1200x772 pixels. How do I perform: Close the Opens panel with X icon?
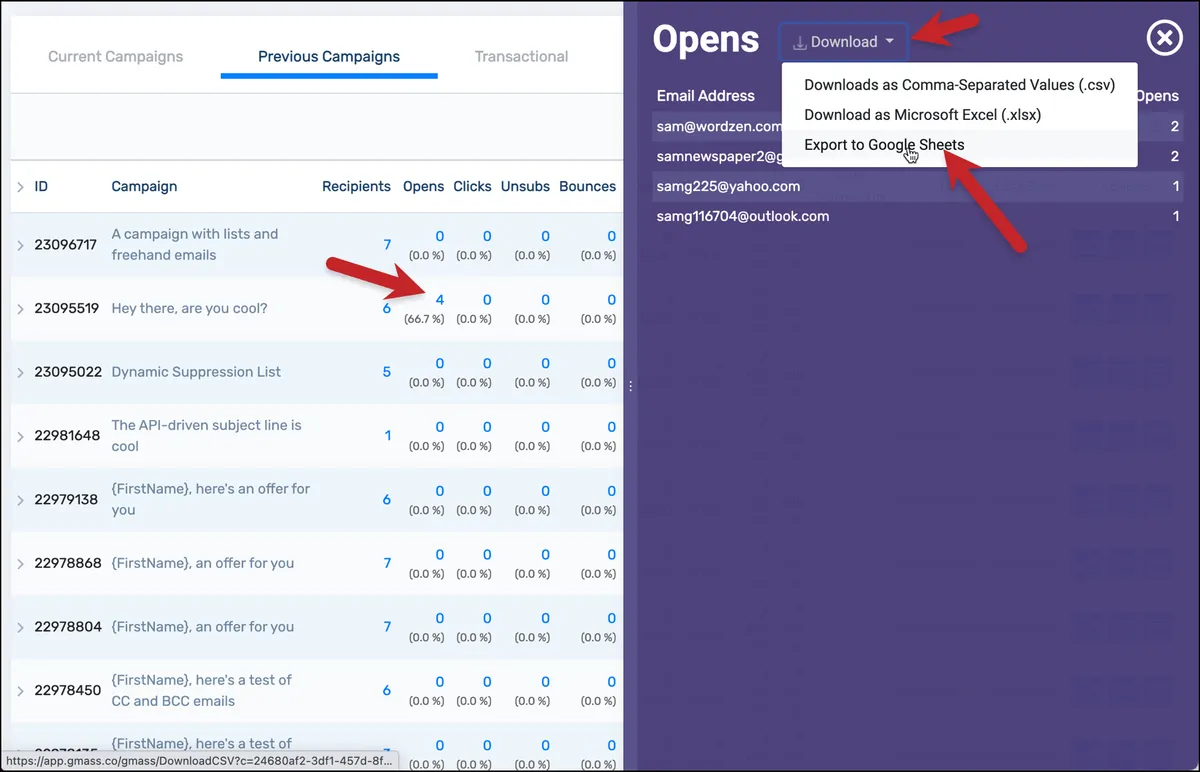pyautogui.click(x=1164, y=39)
